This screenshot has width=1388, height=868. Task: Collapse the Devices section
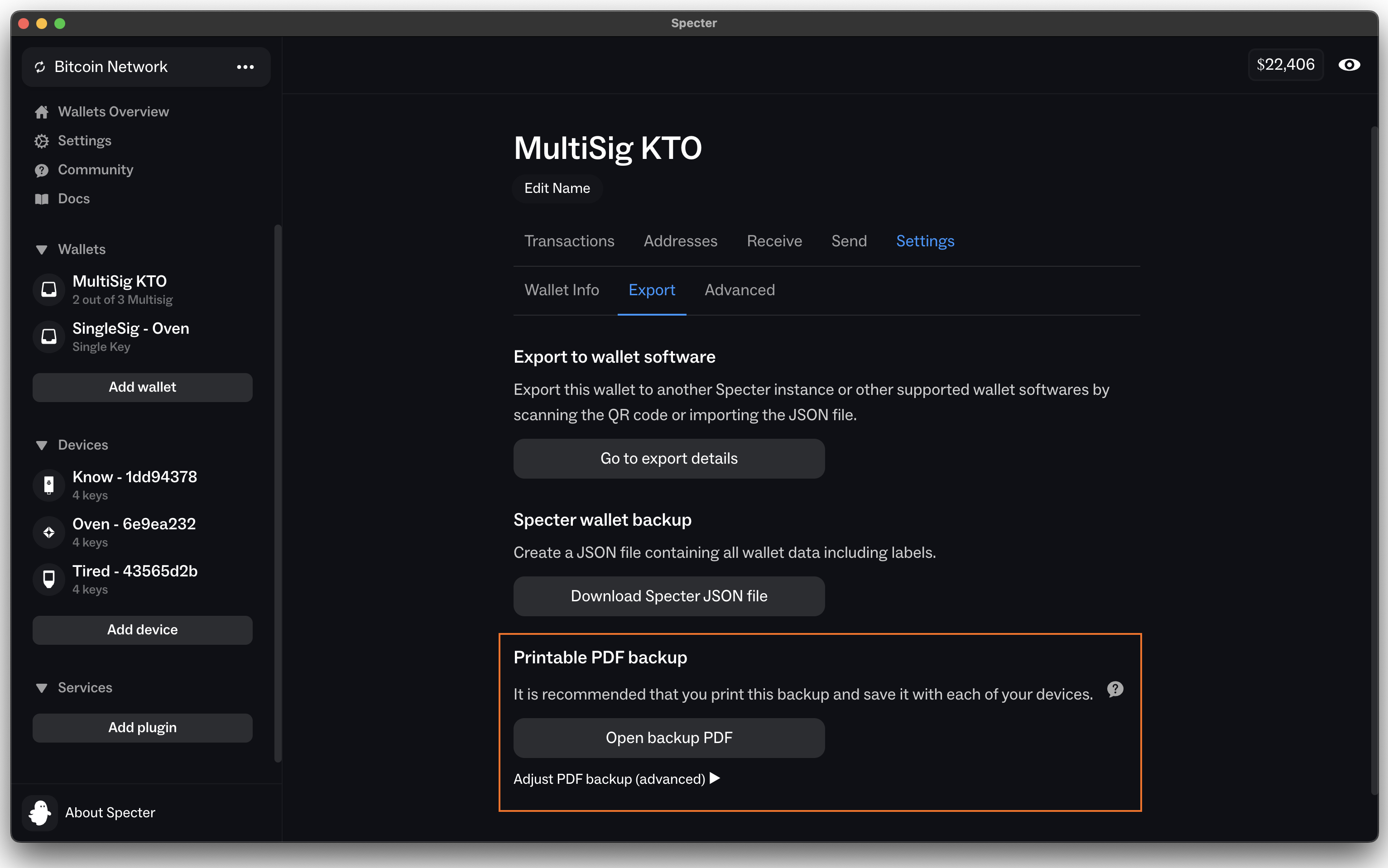pyautogui.click(x=41, y=446)
